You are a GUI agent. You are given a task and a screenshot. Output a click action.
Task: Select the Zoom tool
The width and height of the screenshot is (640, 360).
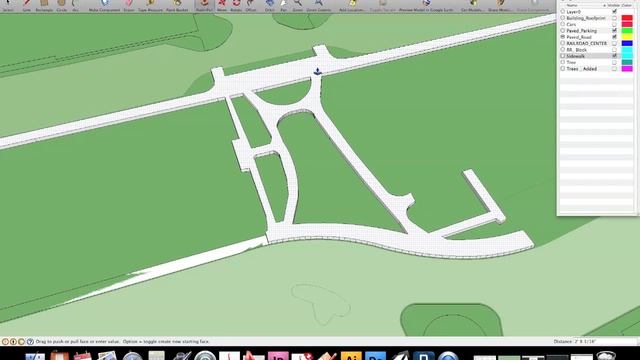pos(298,5)
